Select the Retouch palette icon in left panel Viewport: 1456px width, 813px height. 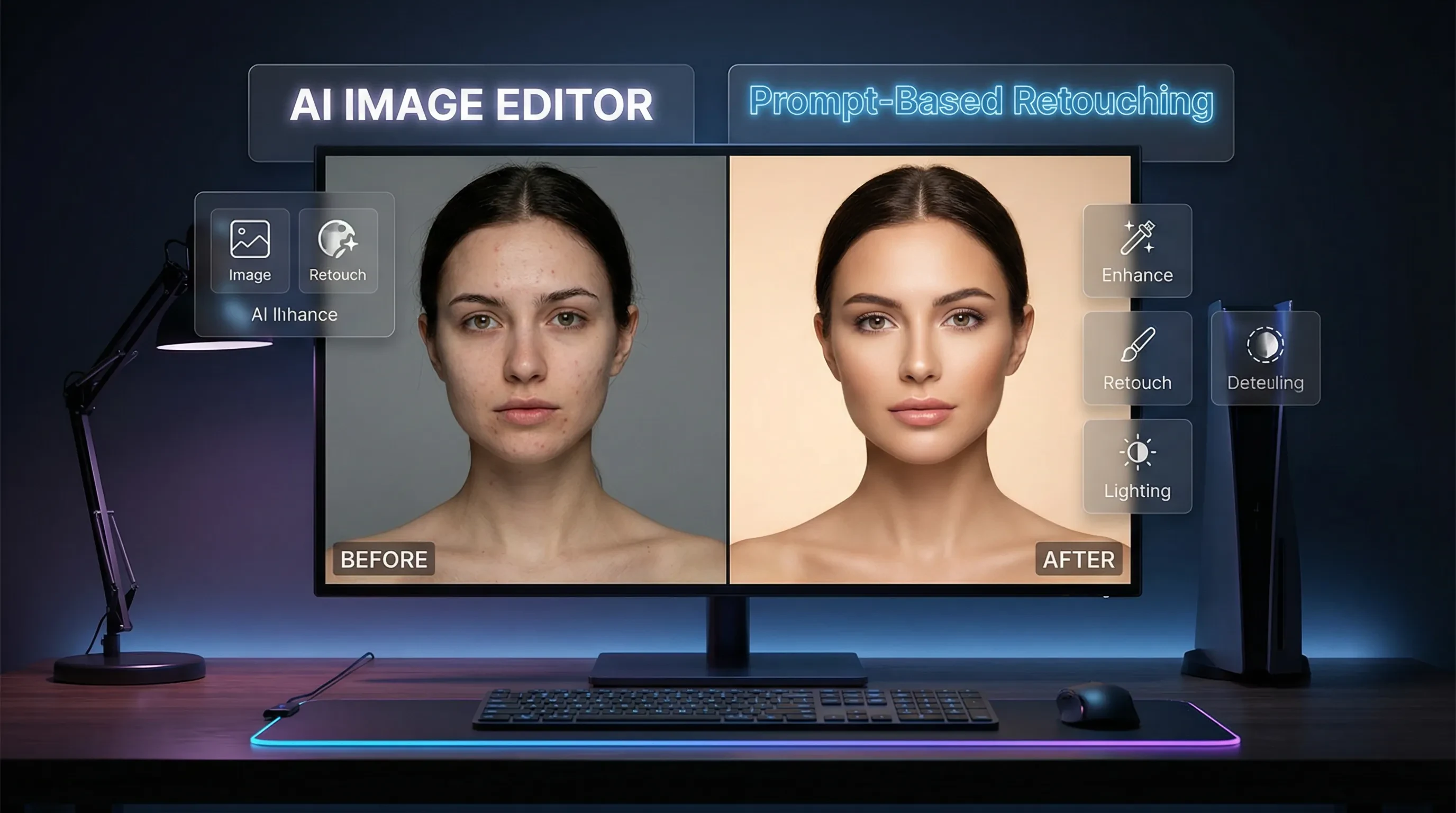[338, 239]
